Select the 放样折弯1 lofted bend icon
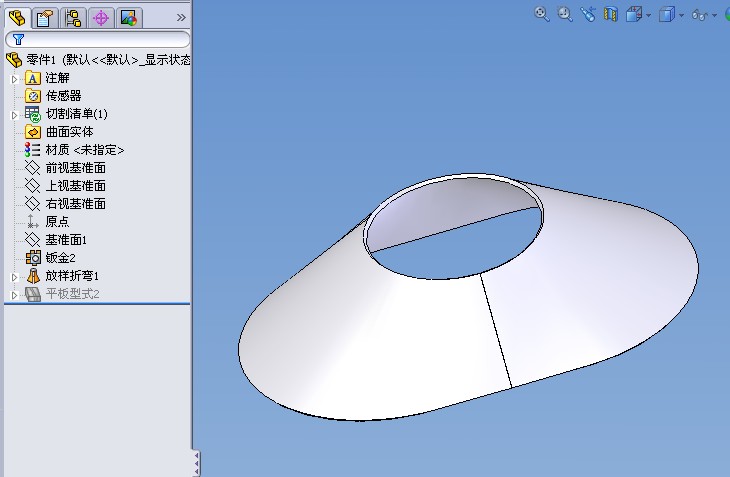Screen dimensions: 730x477 click(33, 276)
